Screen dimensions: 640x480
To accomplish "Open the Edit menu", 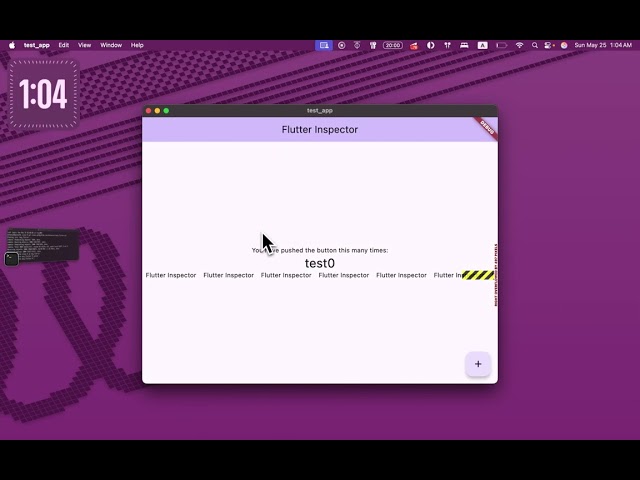I will click(64, 45).
